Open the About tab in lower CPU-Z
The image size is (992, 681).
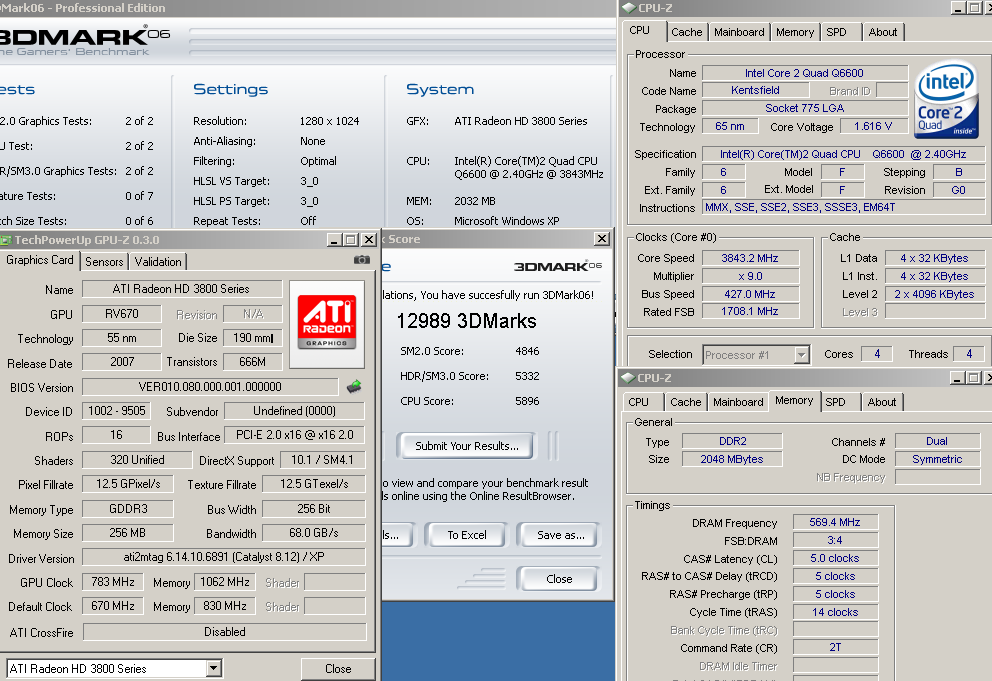[x=882, y=402]
